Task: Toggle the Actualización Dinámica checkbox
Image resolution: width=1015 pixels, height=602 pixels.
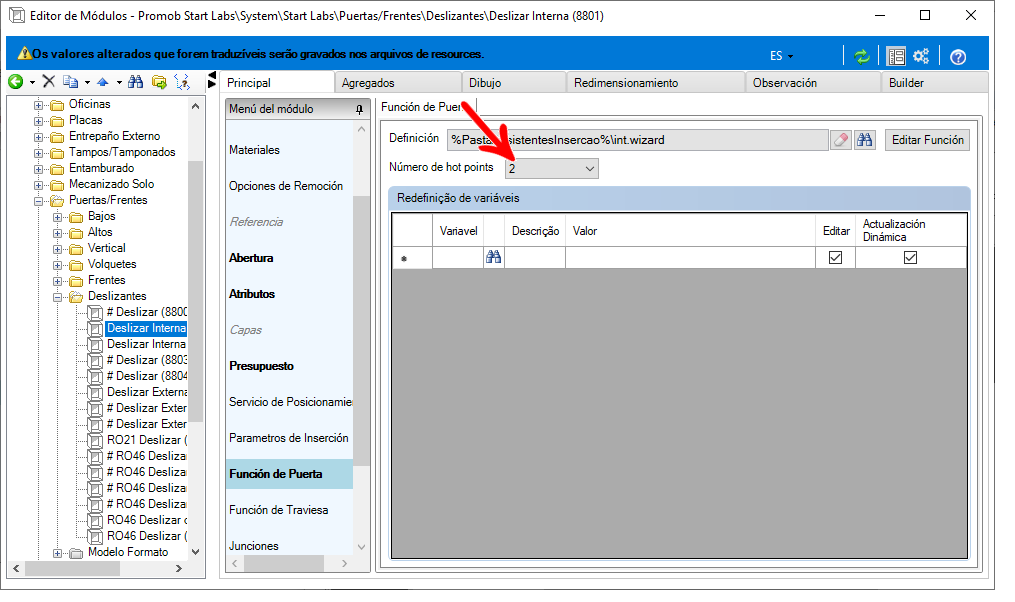Action: (910, 258)
